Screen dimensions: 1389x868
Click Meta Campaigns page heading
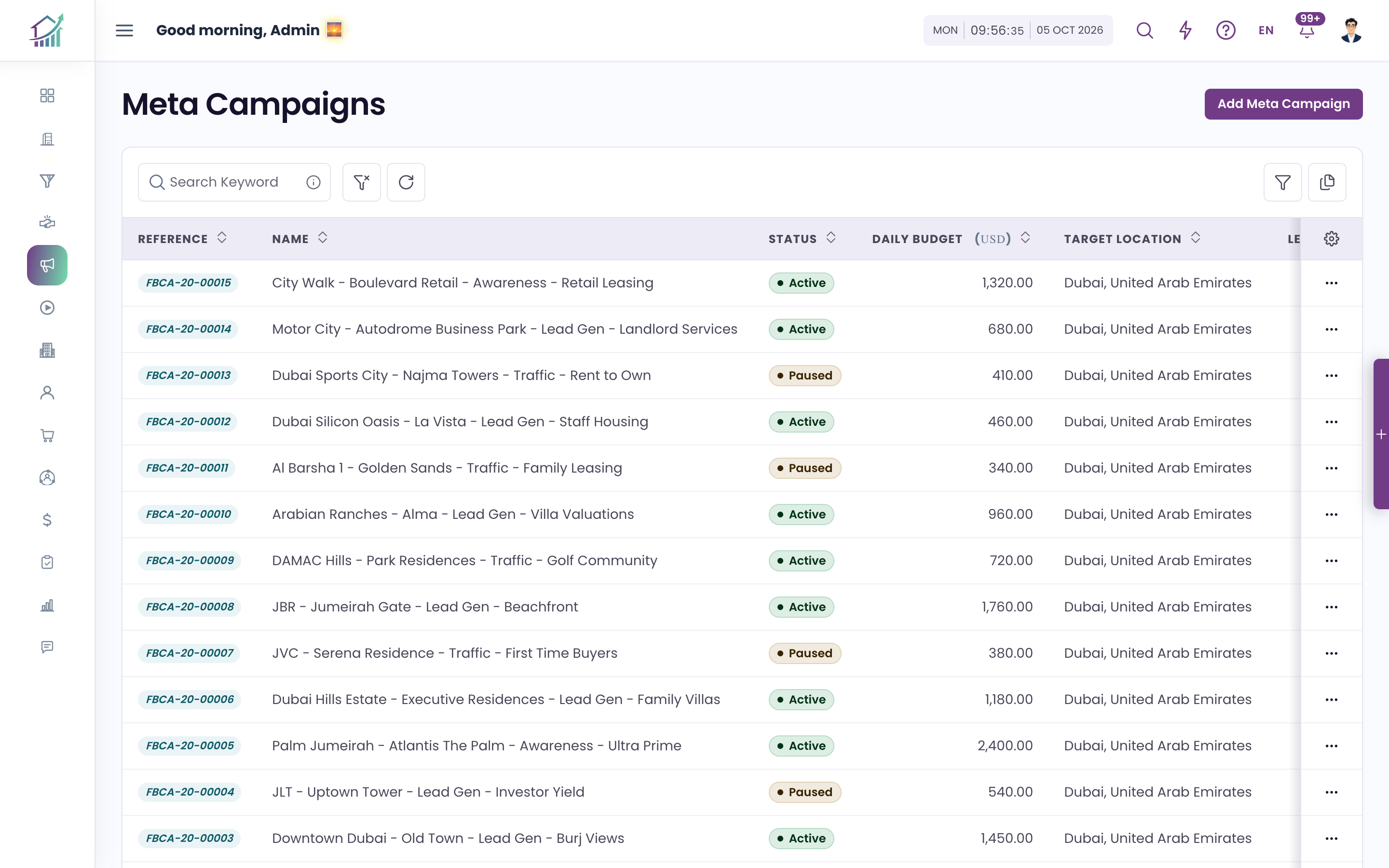click(253, 105)
